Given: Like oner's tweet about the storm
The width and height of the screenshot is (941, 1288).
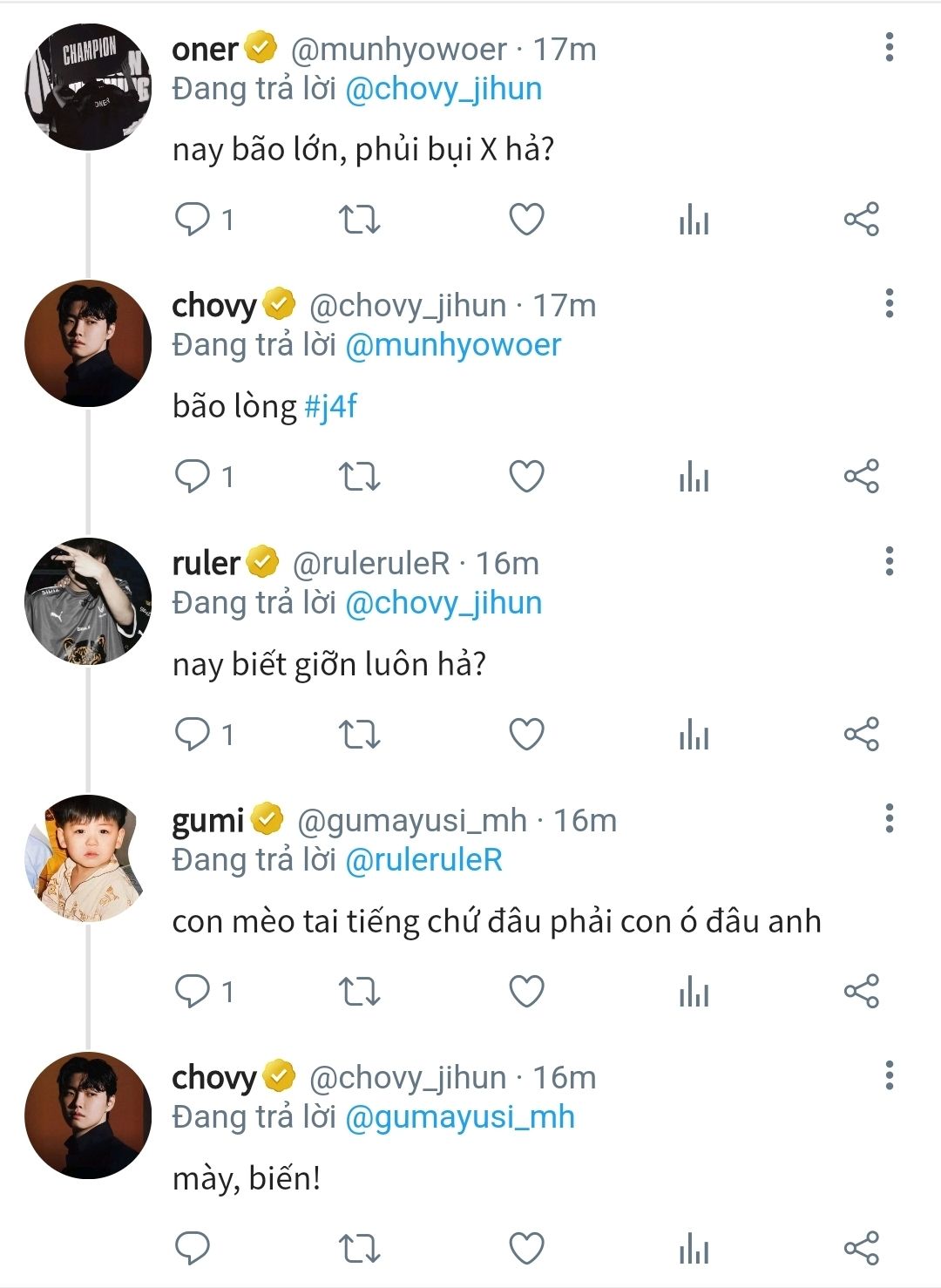Looking at the screenshot, I should pyautogui.click(x=526, y=220).
